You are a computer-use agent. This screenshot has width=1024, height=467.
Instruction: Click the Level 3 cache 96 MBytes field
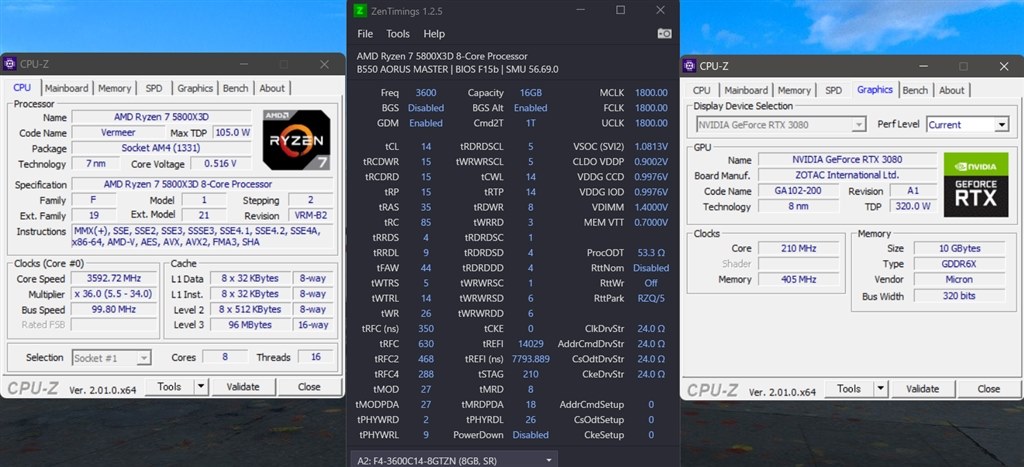click(251, 325)
